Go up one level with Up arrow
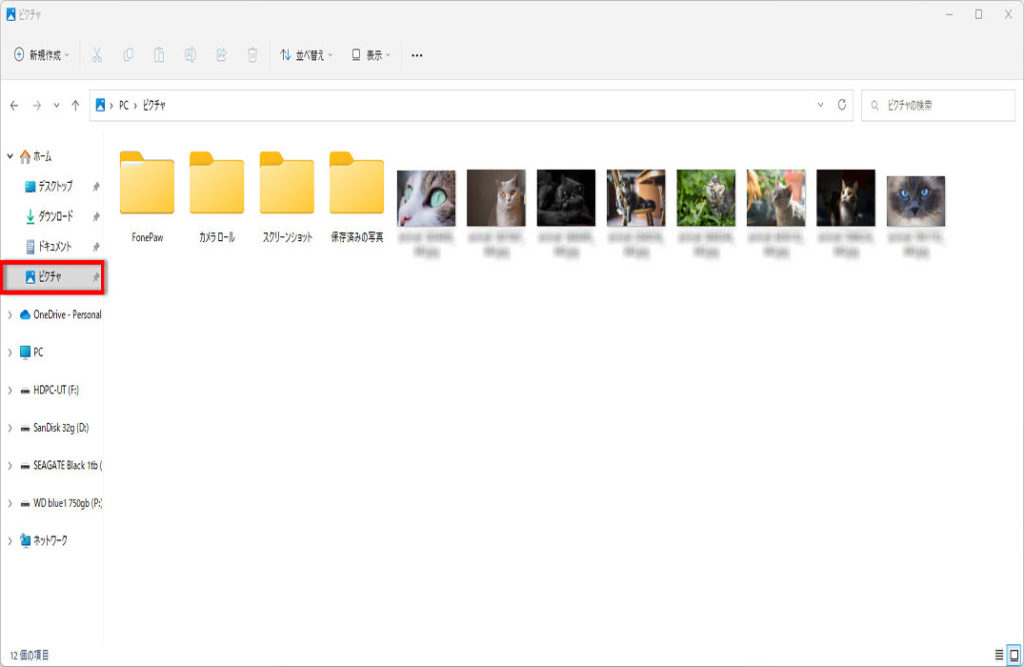Viewport: 1024px width, 667px height. pos(75,105)
